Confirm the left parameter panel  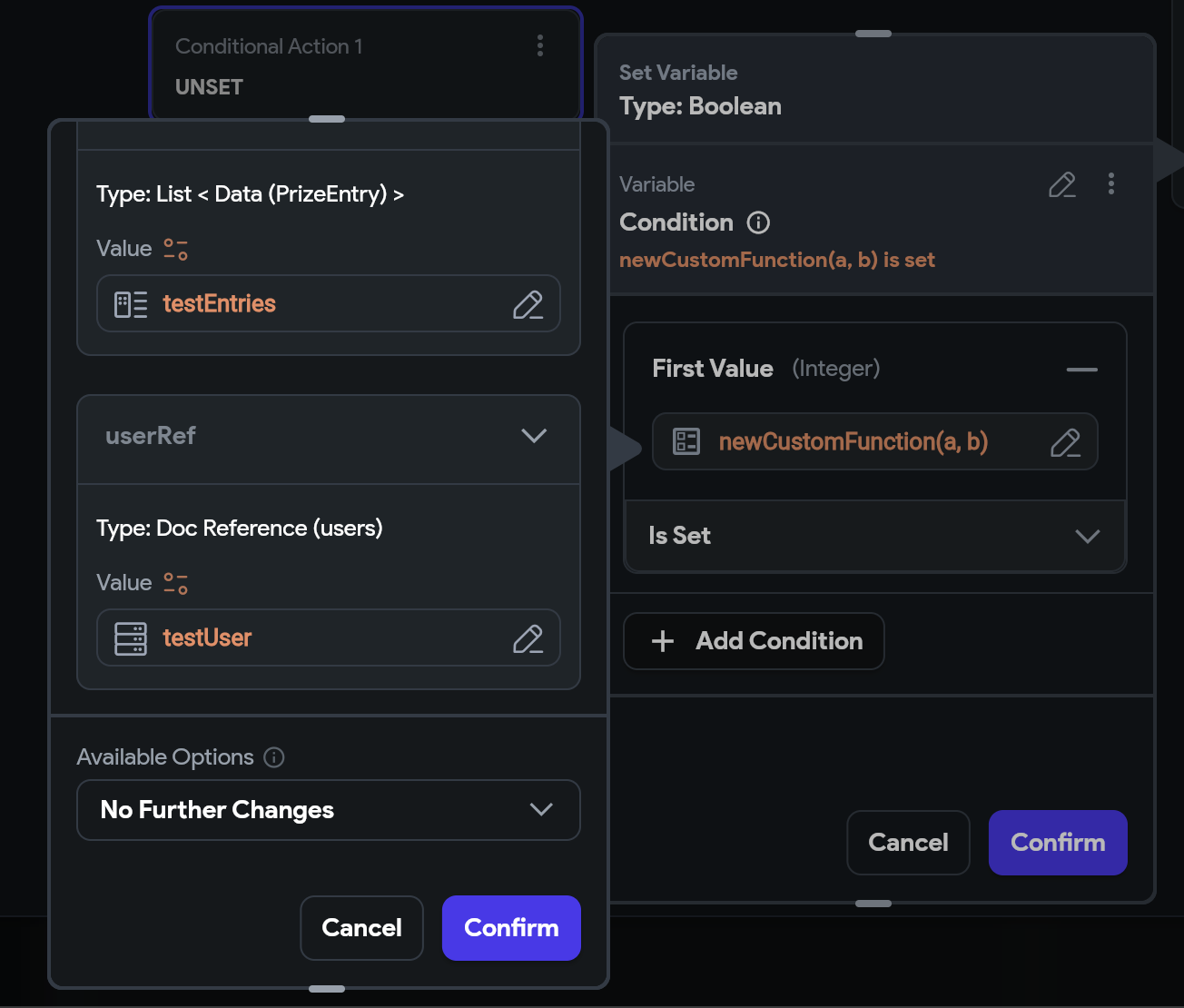(511, 928)
